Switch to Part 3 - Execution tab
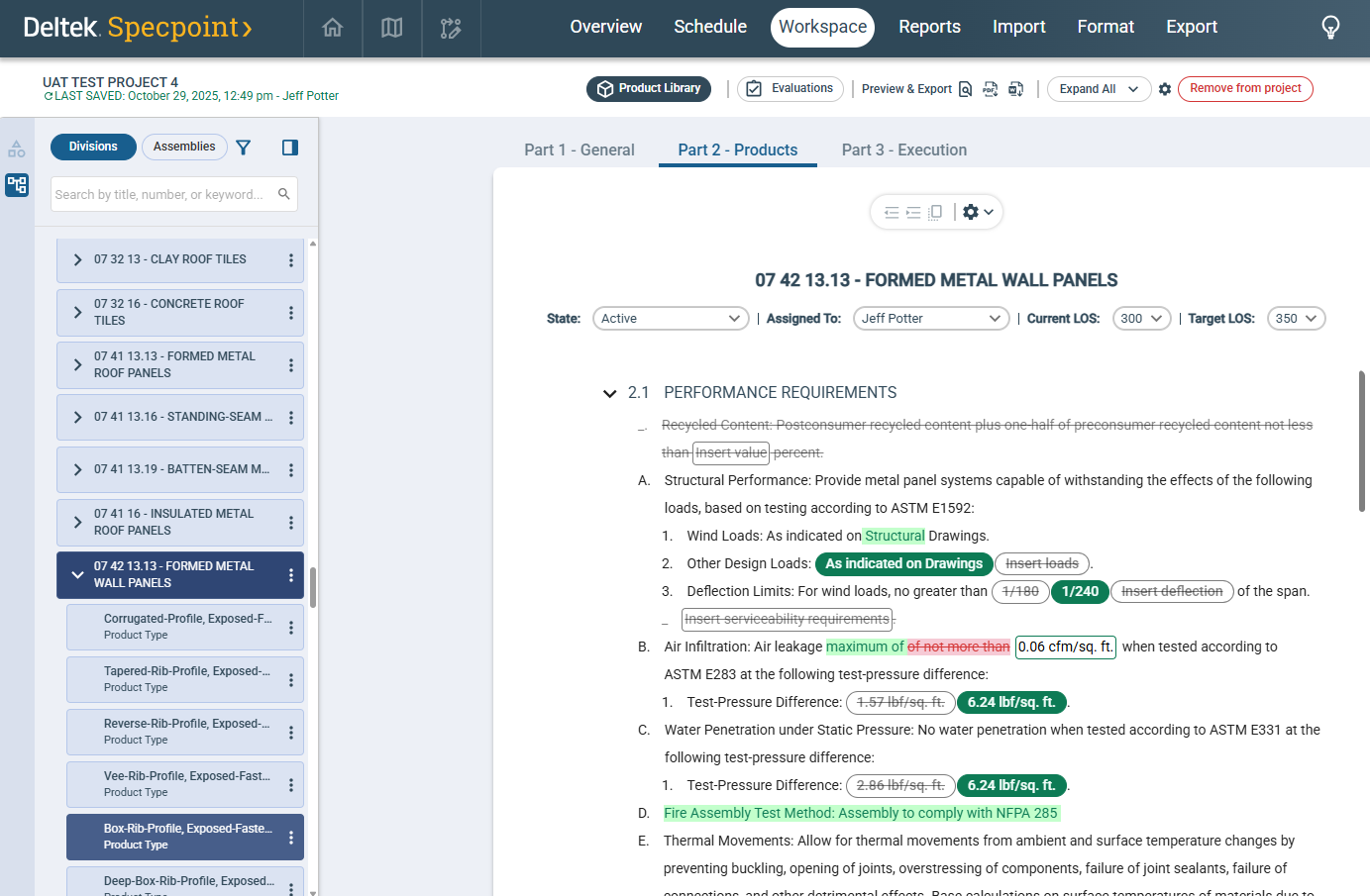 click(903, 150)
